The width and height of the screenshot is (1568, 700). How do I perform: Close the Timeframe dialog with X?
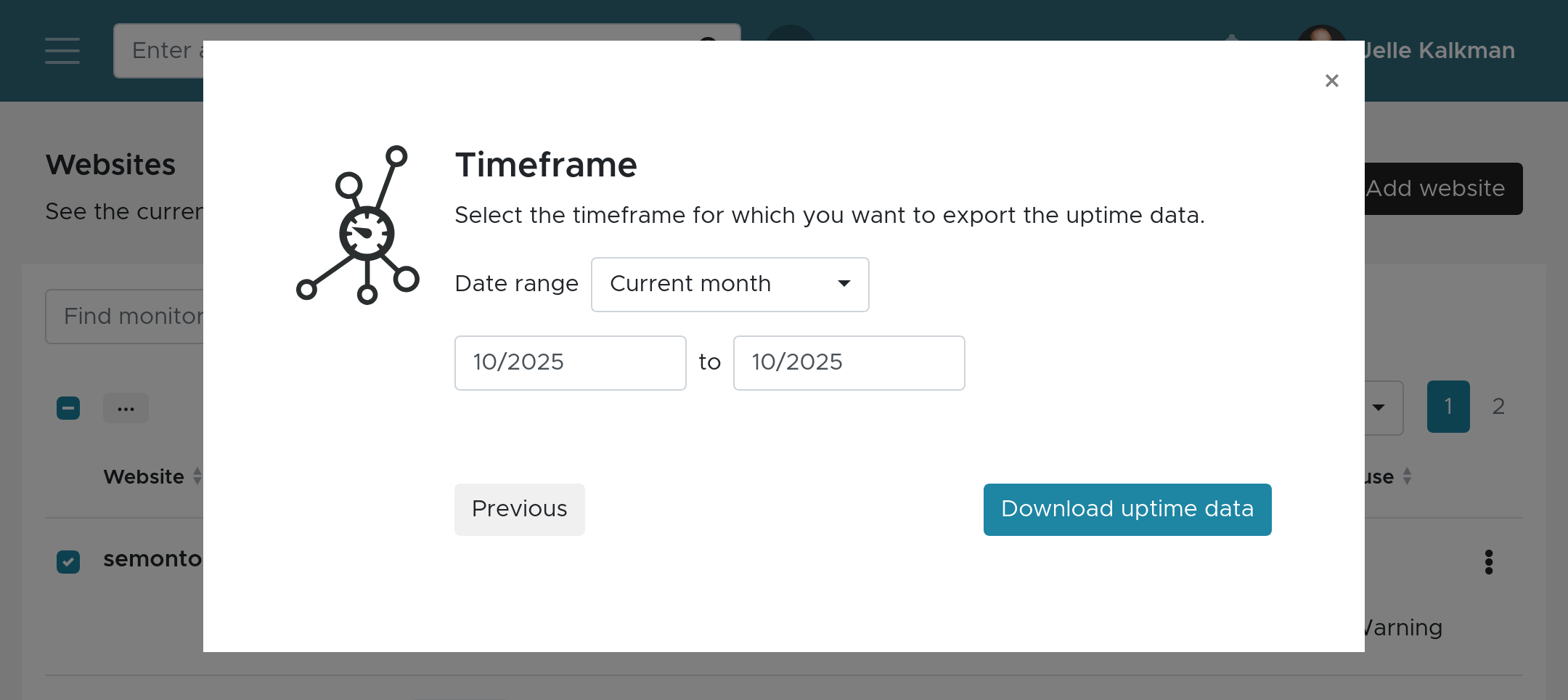click(x=1331, y=81)
